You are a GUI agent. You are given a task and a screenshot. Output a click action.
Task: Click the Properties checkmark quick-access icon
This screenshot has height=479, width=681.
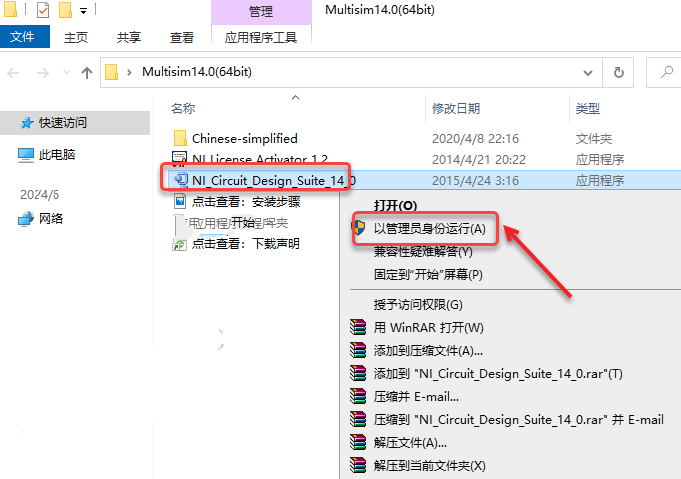click(43, 10)
